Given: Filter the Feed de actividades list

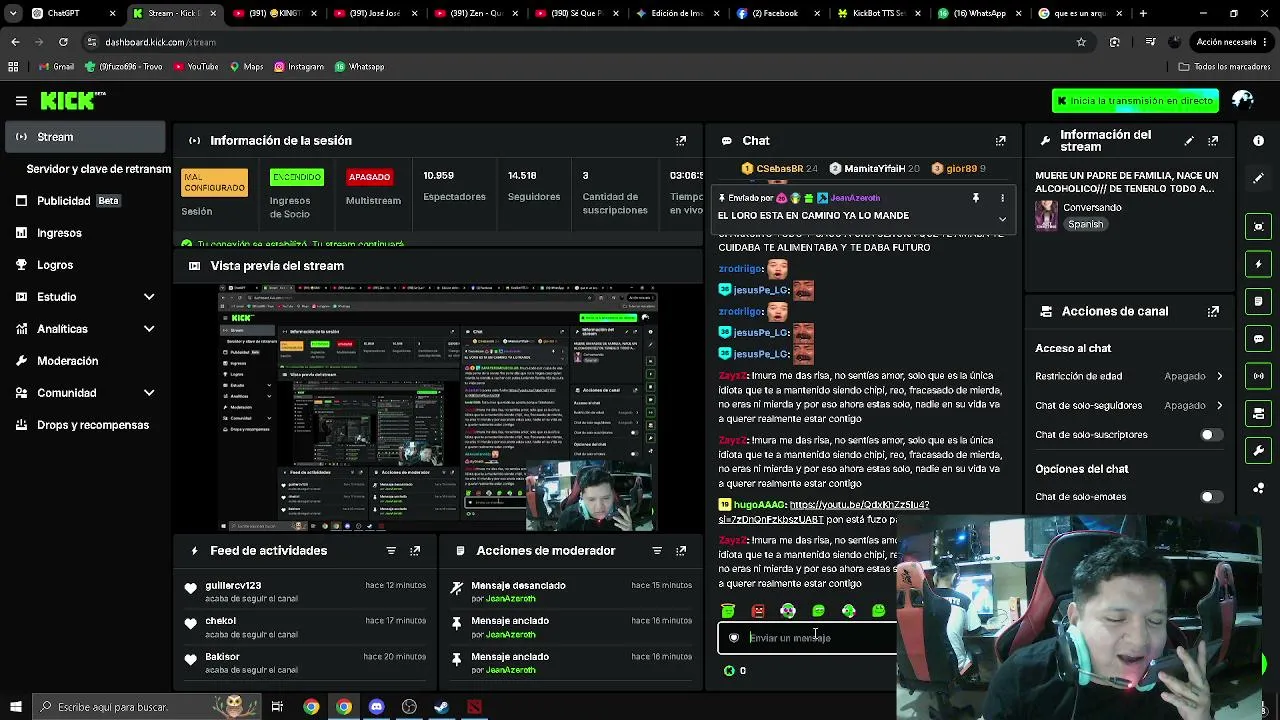Looking at the screenshot, I should [x=391, y=551].
